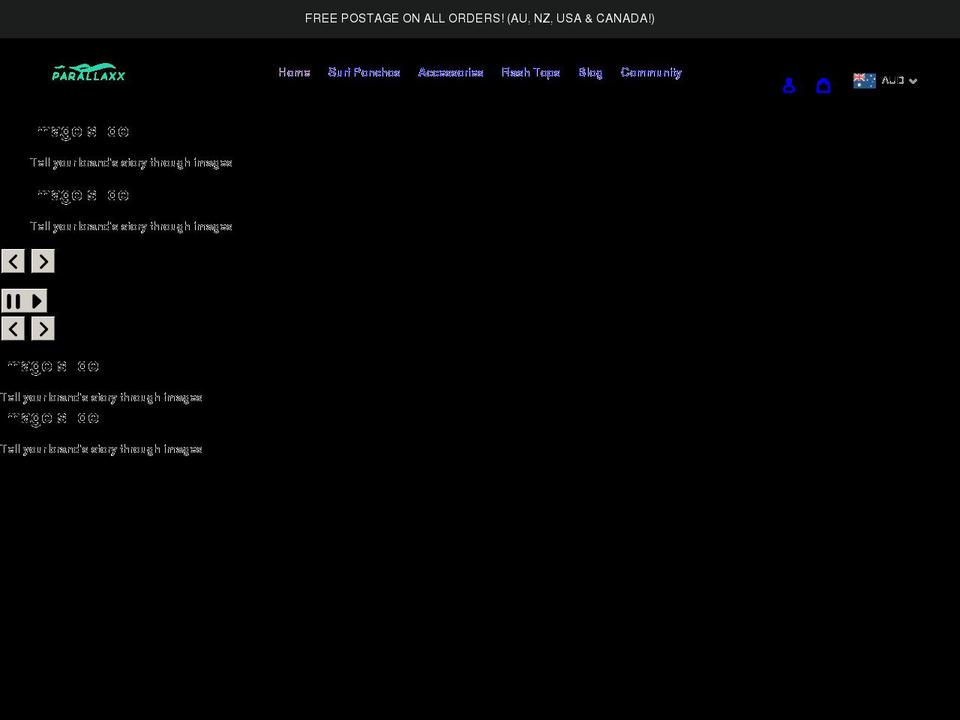
Task: Click the upper slideshow next arrow
Action: coord(42,260)
